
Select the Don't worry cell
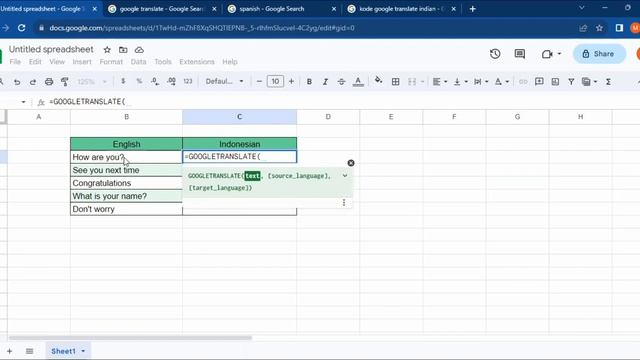click(126, 209)
